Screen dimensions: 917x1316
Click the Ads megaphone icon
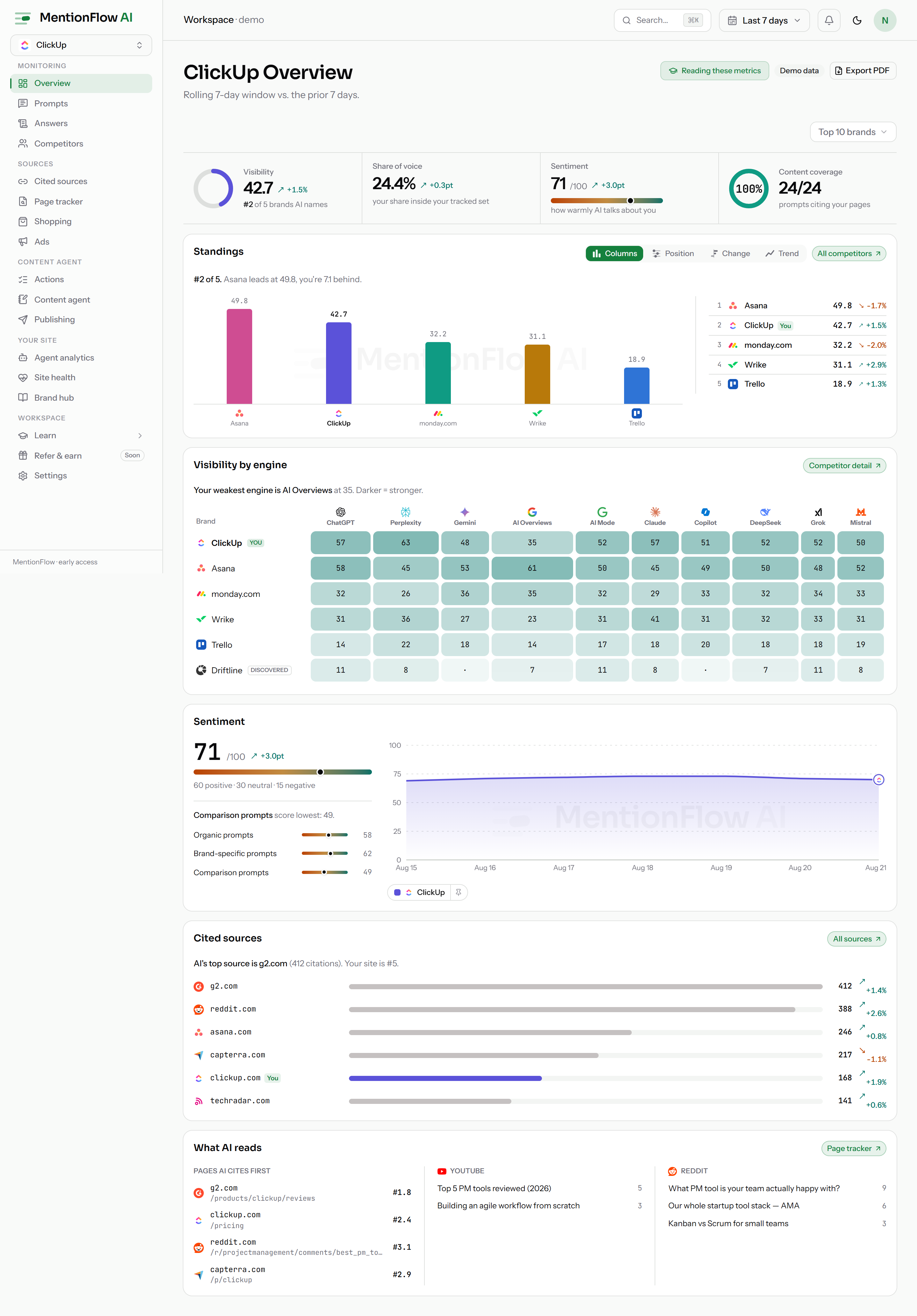click(23, 241)
